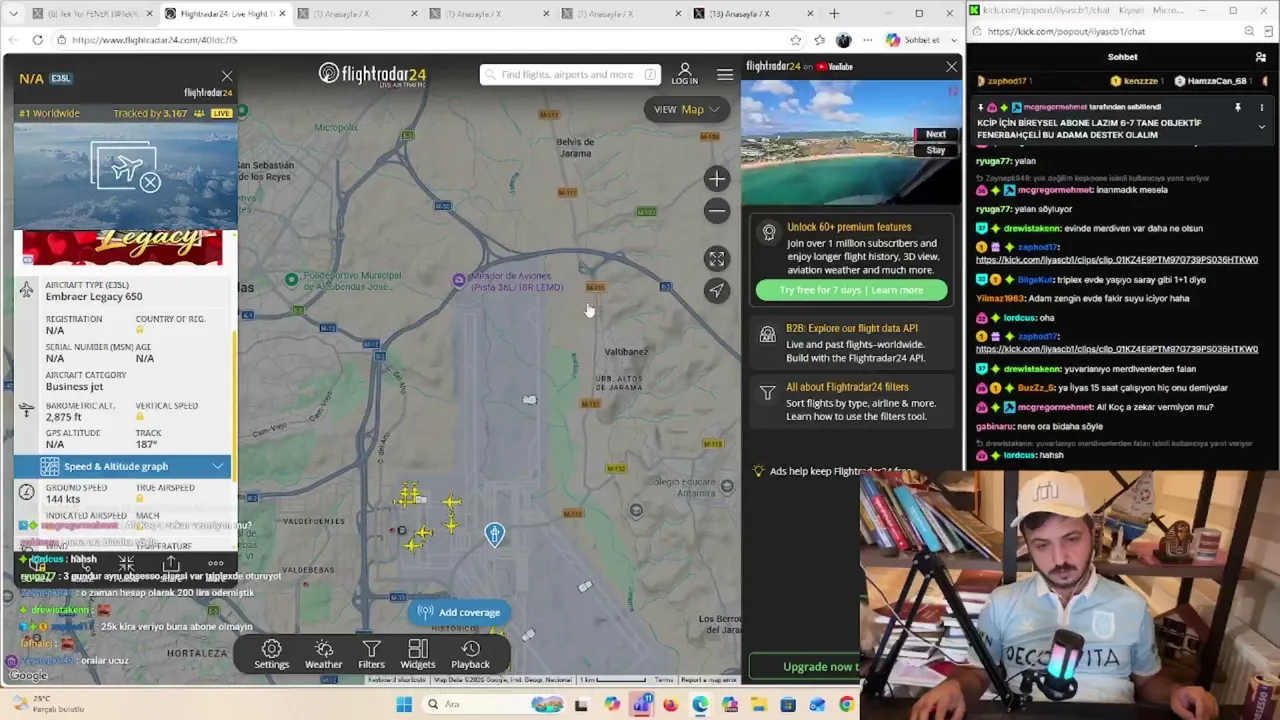1280x720 pixels.
Task: Click the Add coverage button
Action: click(x=459, y=612)
